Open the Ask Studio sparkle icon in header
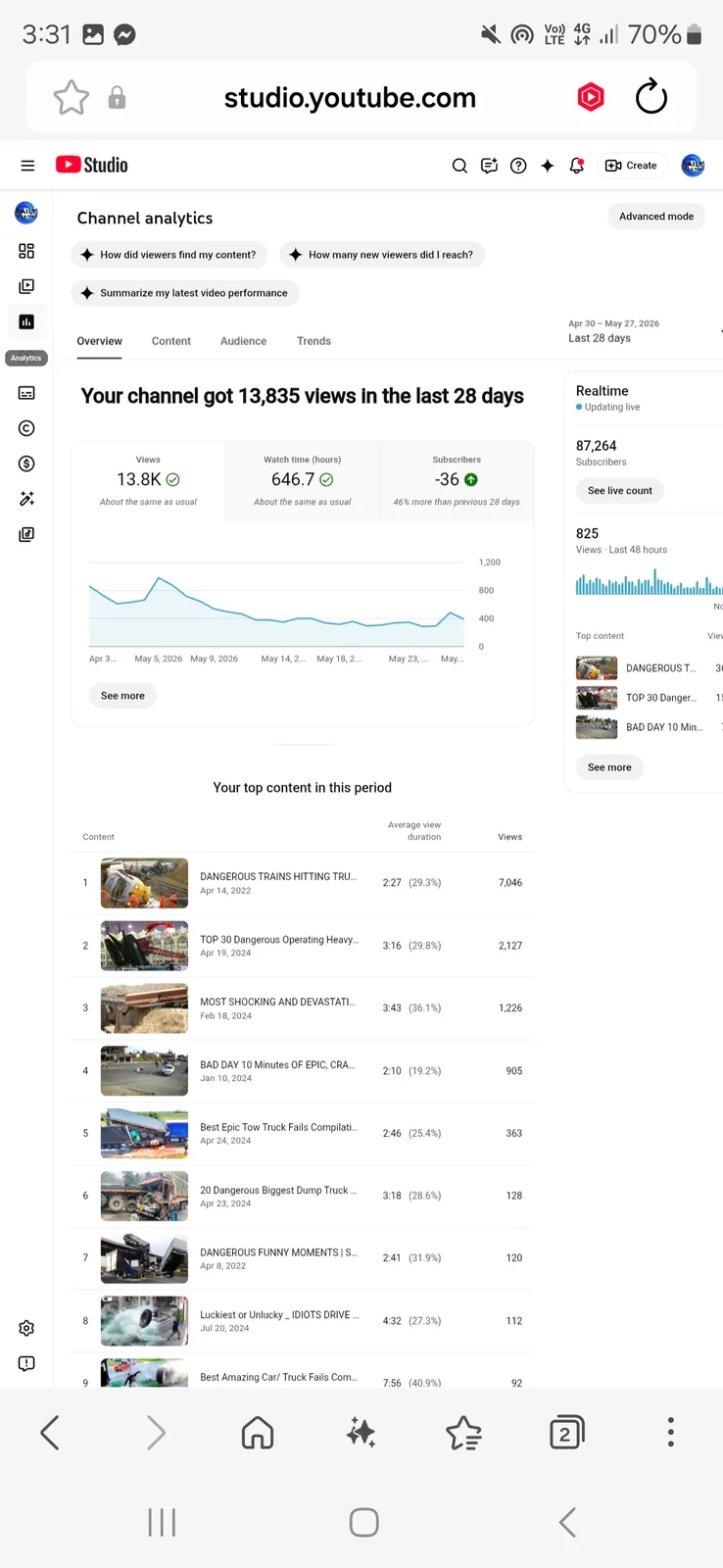Screen dimensions: 723x1568 point(548,166)
